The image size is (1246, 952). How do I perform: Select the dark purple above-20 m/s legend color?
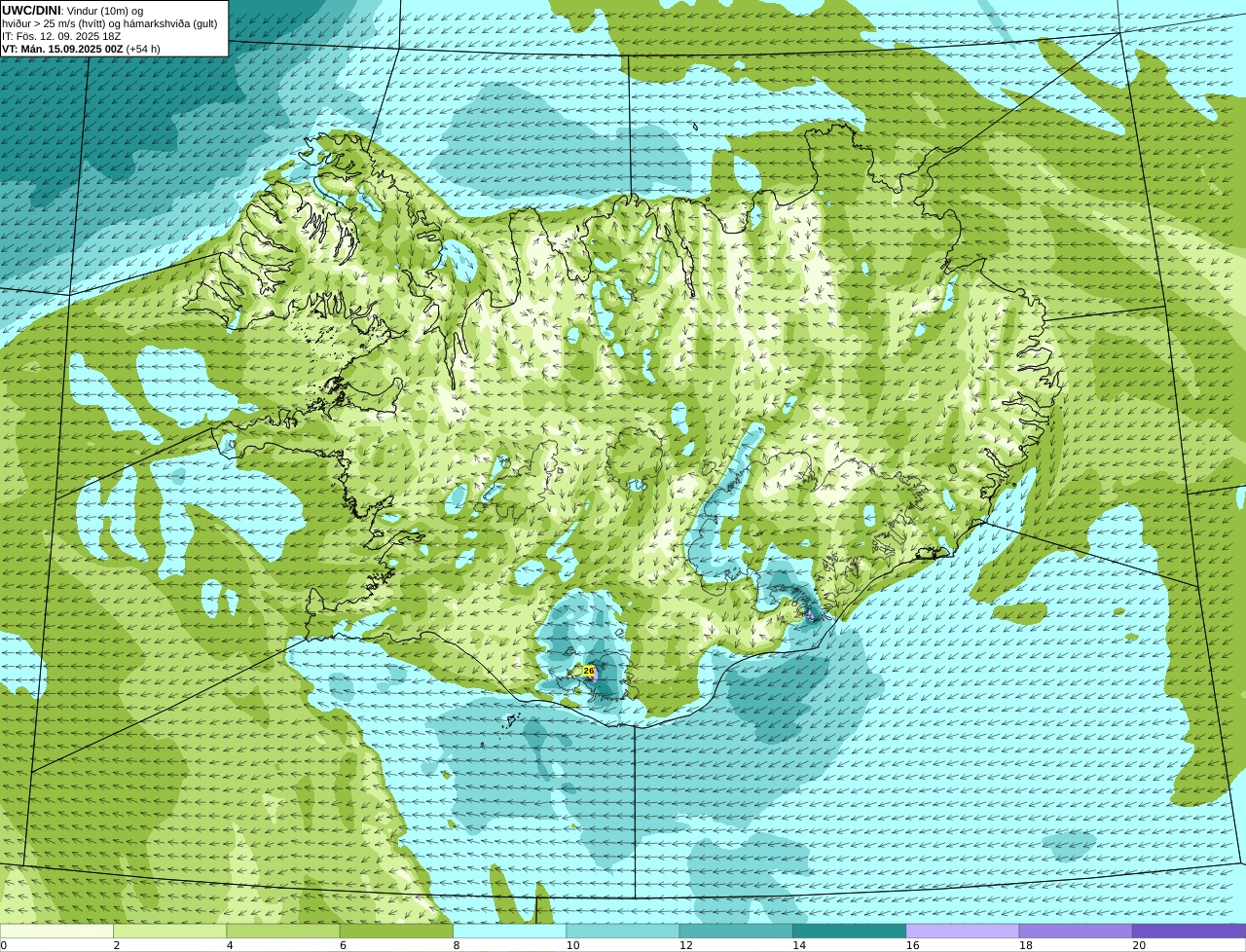1189,932
